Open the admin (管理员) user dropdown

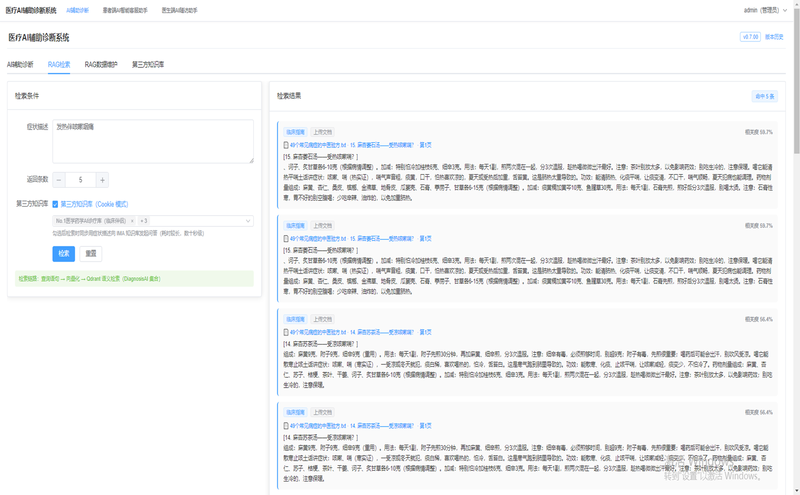[x=765, y=10]
